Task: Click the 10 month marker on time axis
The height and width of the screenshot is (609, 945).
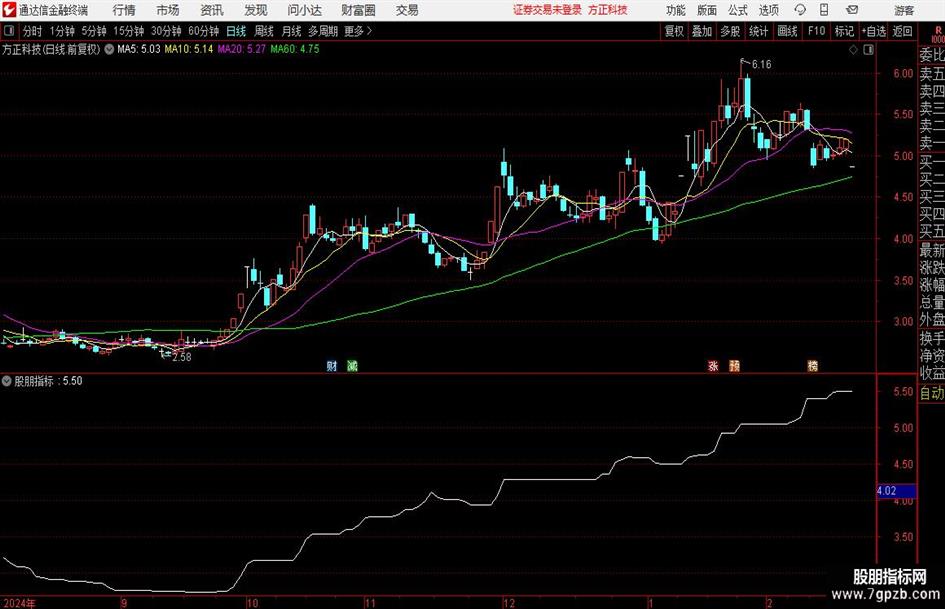Action: click(252, 603)
